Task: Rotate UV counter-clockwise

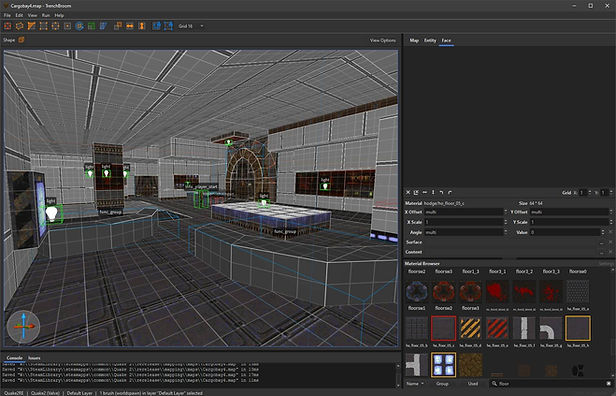Action: click(442, 192)
